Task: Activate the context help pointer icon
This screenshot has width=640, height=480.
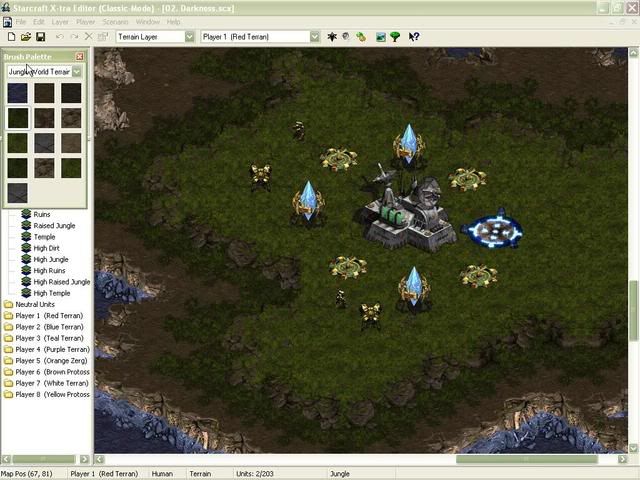Action: coord(413,37)
